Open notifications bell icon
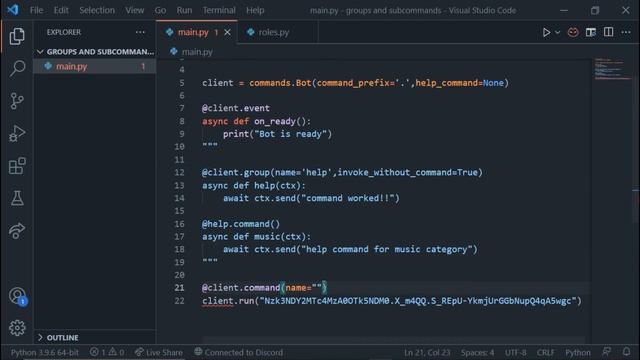 pyautogui.click(x=627, y=352)
